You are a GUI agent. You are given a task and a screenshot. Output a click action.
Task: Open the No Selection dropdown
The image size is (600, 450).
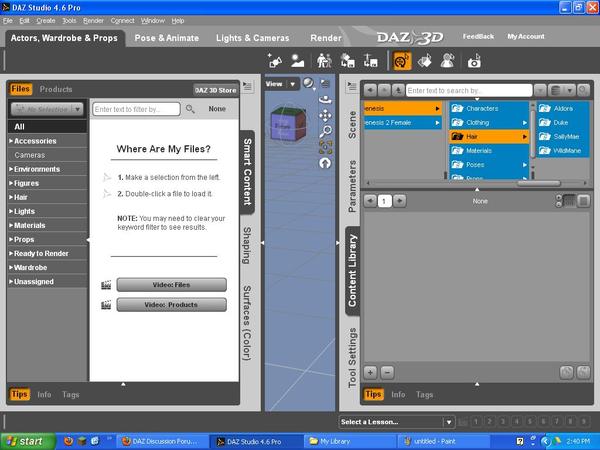point(47,109)
